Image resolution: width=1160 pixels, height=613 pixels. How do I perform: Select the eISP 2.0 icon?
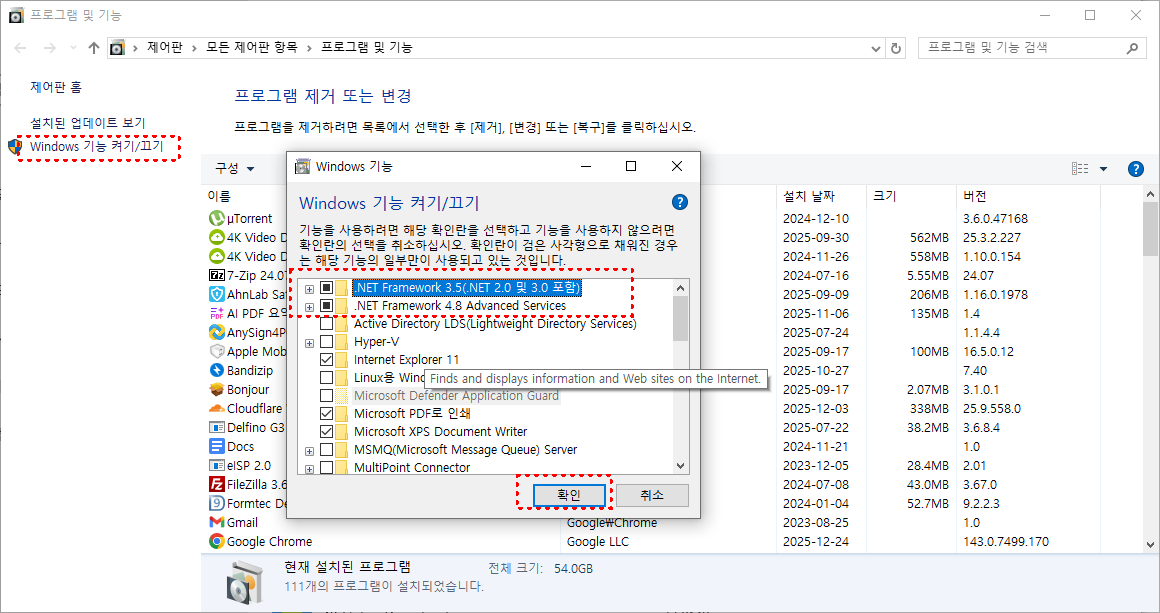(x=217, y=466)
